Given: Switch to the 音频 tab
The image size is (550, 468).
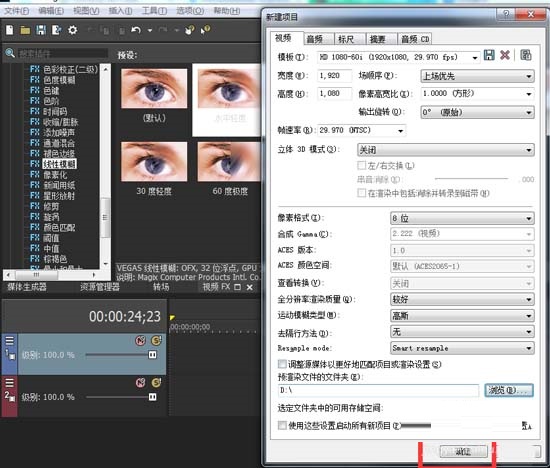Looking at the screenshot, I should [x=318, y=39].
